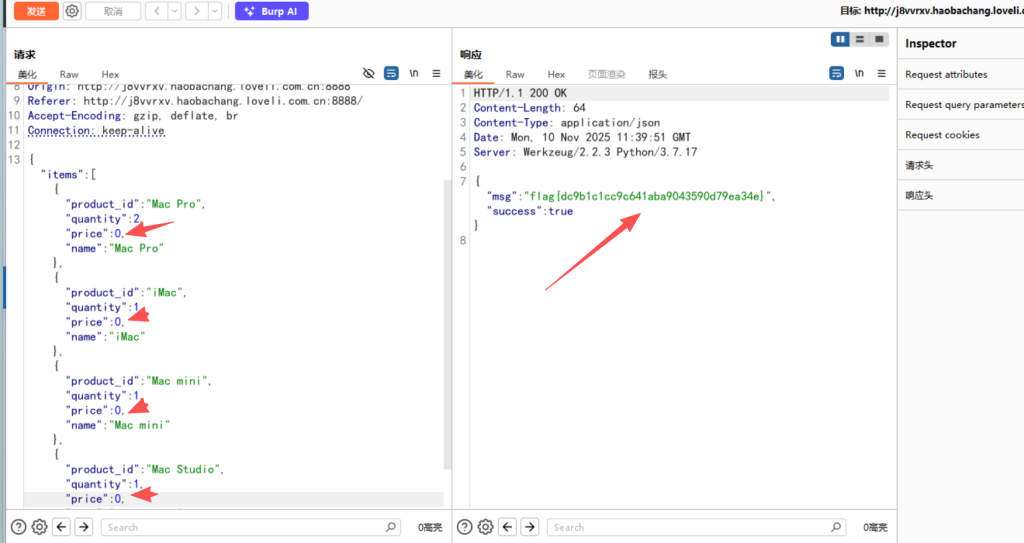Viewport: 1024px width, 543px height.
Task: Toggle the \n non-printable characters in request
Action: [413, 74]
